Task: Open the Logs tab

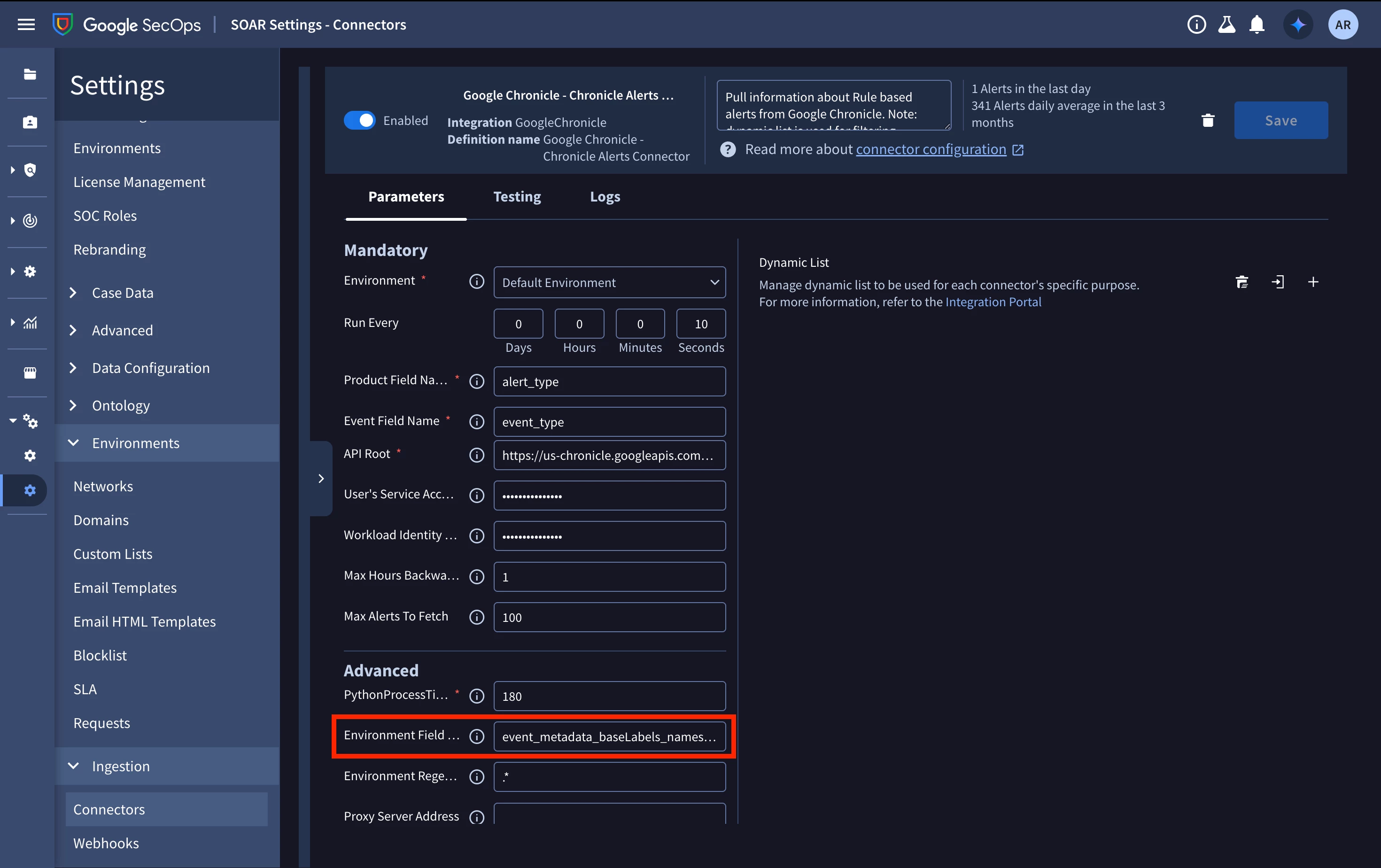Action: click(x=605, y=197)
